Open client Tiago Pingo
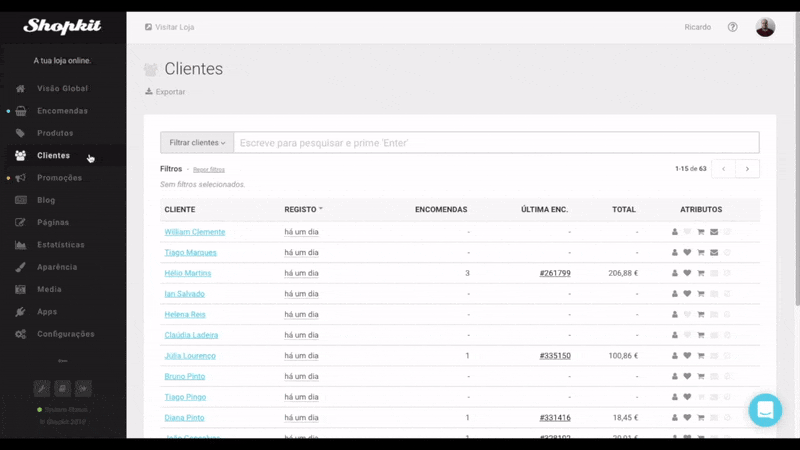This screenshot has height=450, width=800. point(185,397)
